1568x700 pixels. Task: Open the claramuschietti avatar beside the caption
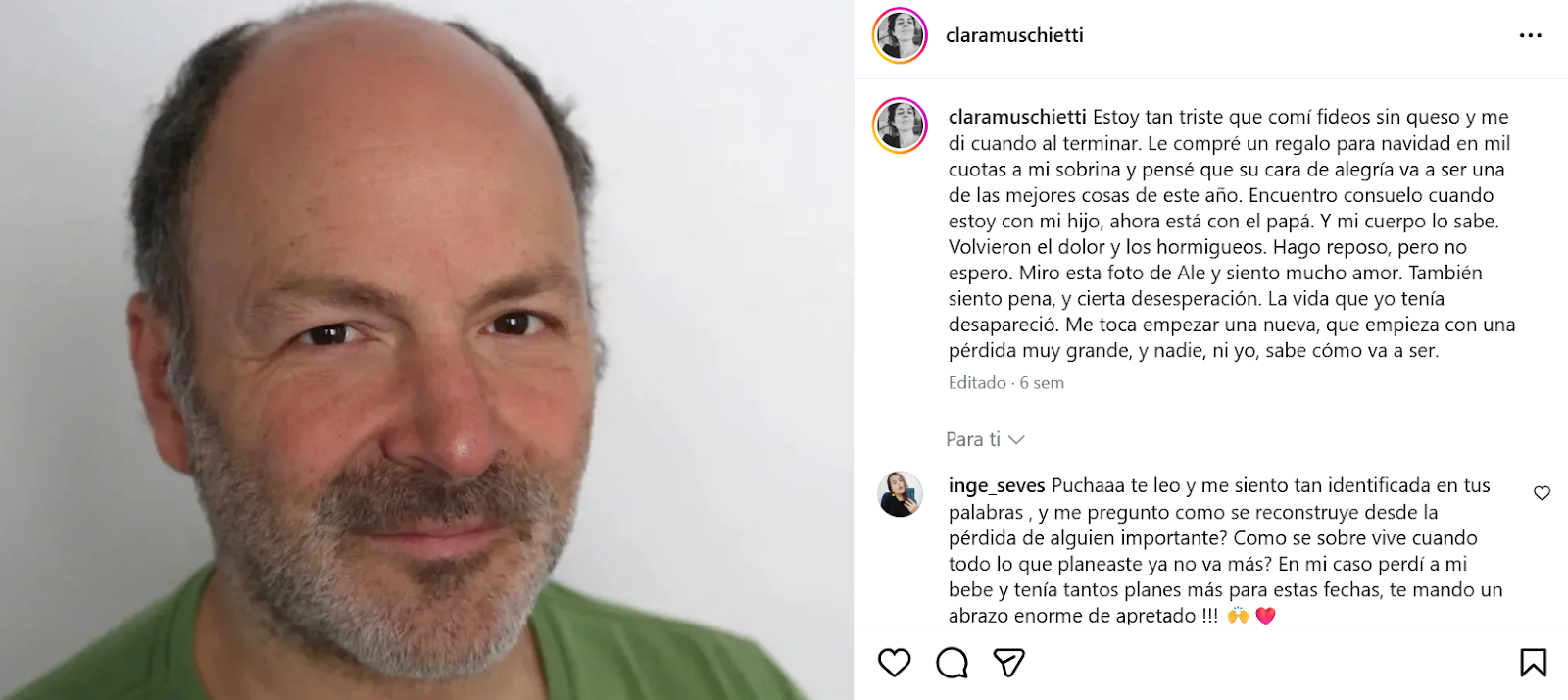click(x=900, y=125)
